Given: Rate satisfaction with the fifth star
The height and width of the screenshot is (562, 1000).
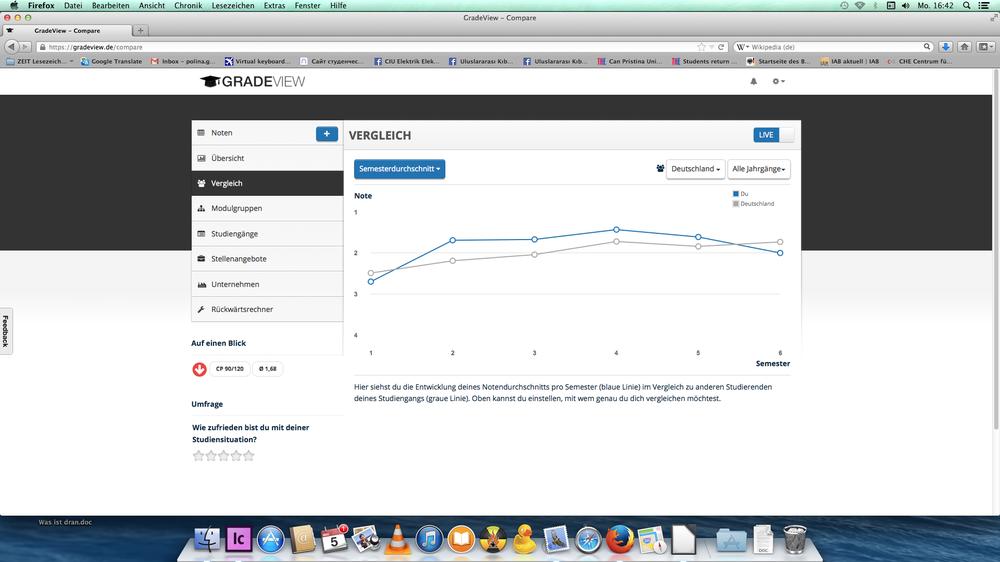Looking at the screenshot, I should (249, 456).
